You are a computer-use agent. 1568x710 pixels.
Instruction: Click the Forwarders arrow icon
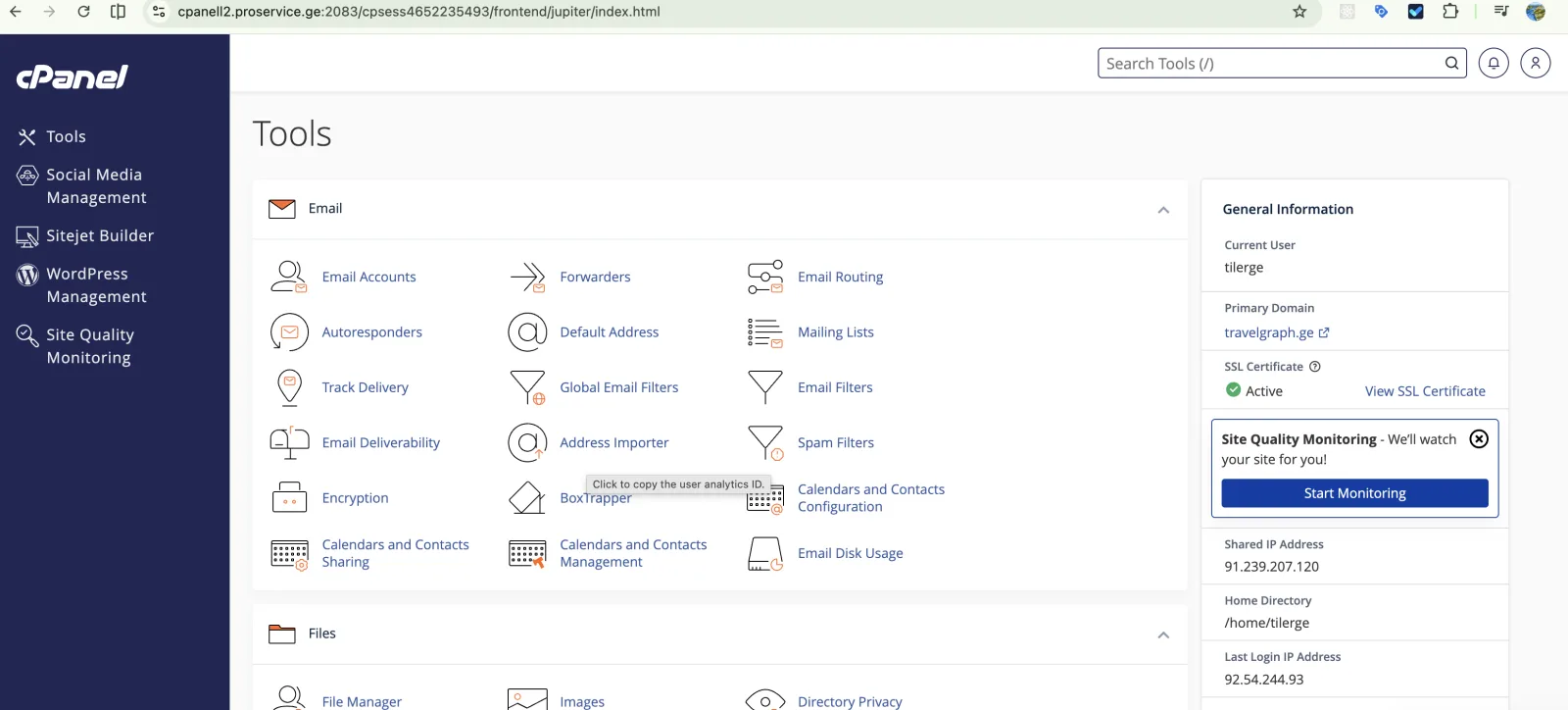(x=527, y=277)
